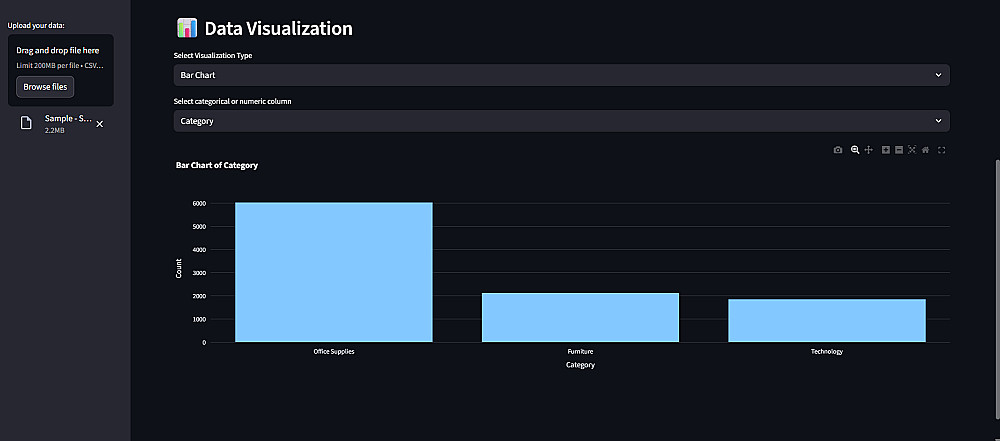Click the Autoscale chart icon
1000x441 pixels.
[912, 150]
